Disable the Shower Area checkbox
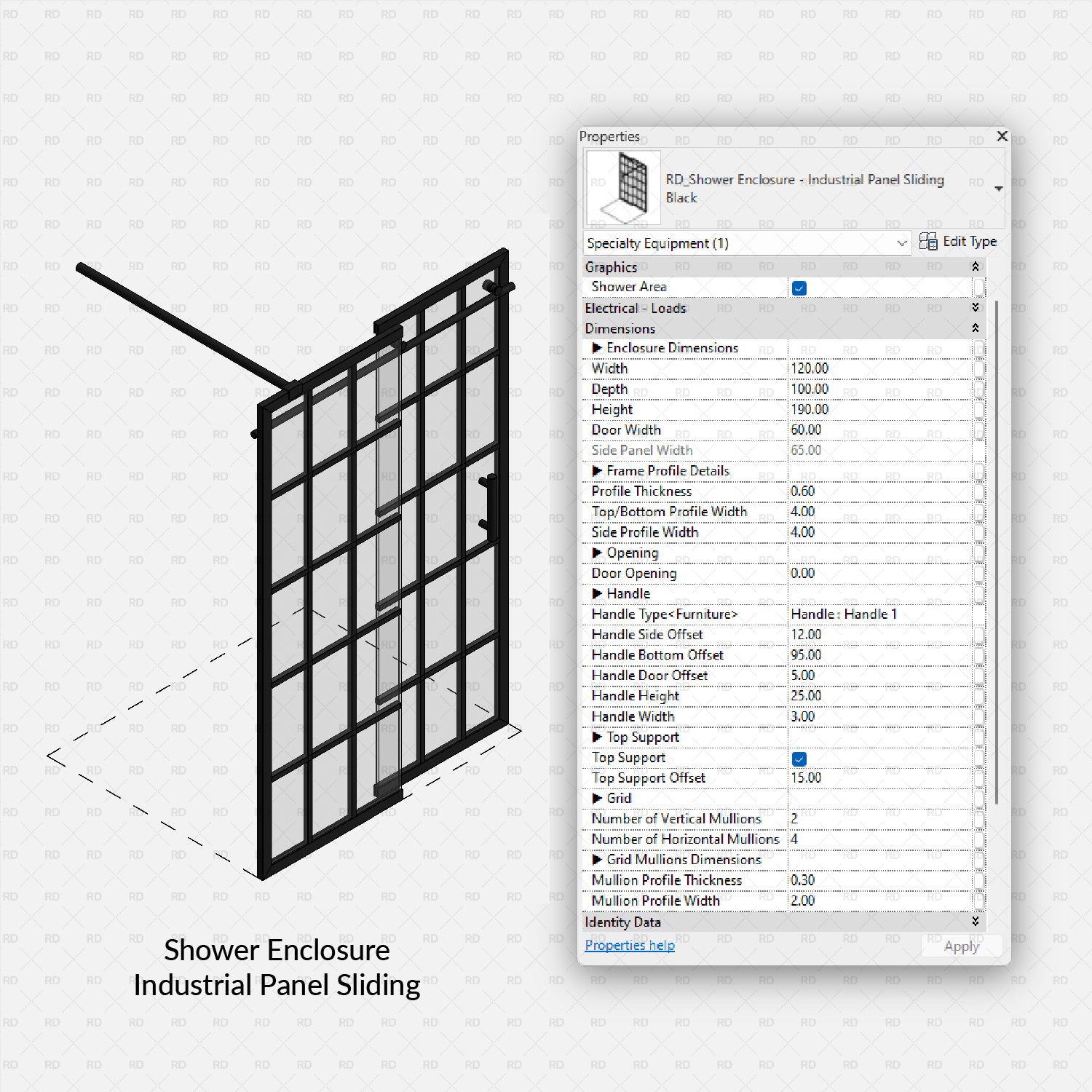The height and width of the screenshot is (1092, 1092). click(x=799, y=288)
